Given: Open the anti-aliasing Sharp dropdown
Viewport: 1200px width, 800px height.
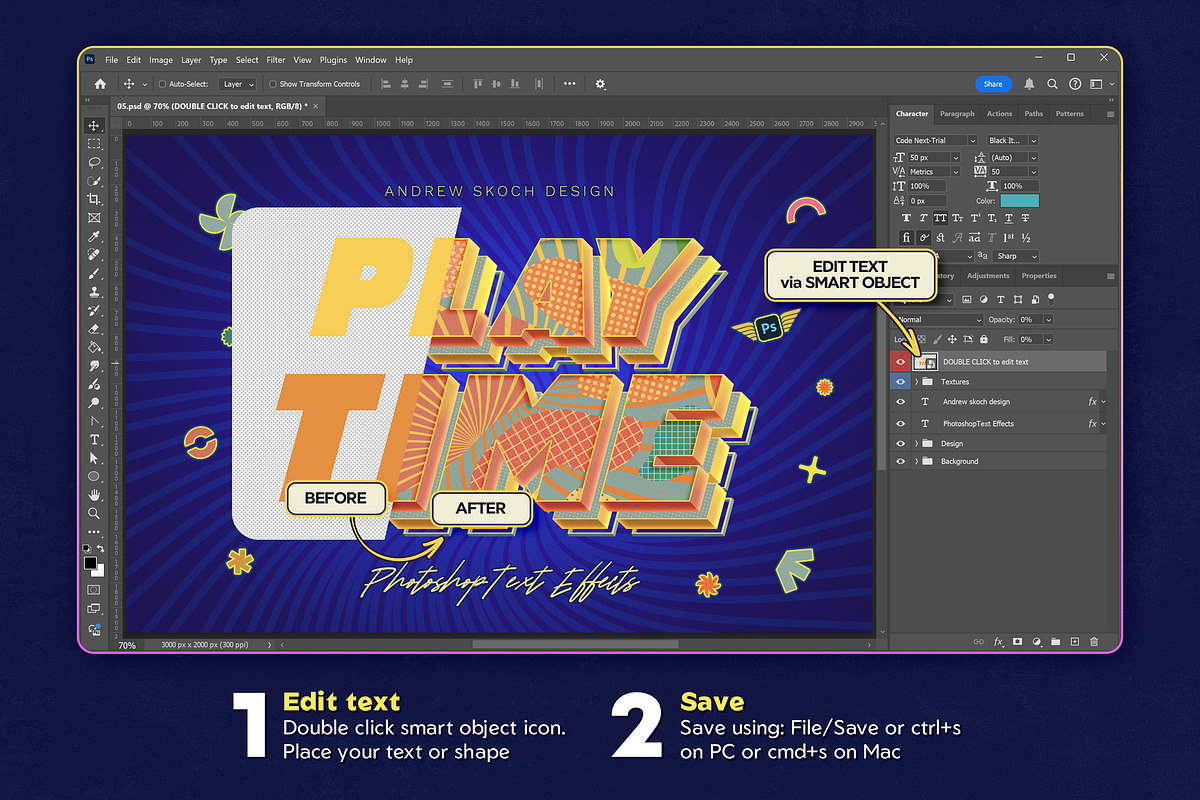Looking at the screenshot, I should (1015, 256).
